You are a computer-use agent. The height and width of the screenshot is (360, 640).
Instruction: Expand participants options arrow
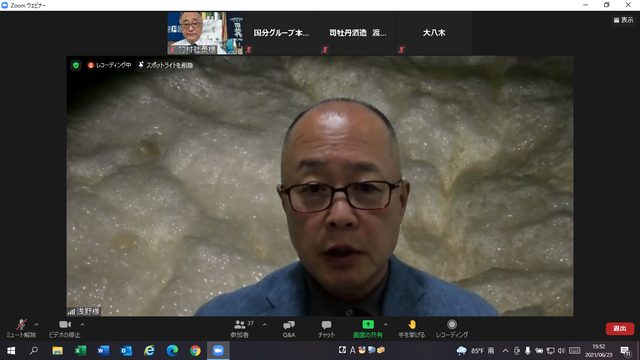pos(264,324)
